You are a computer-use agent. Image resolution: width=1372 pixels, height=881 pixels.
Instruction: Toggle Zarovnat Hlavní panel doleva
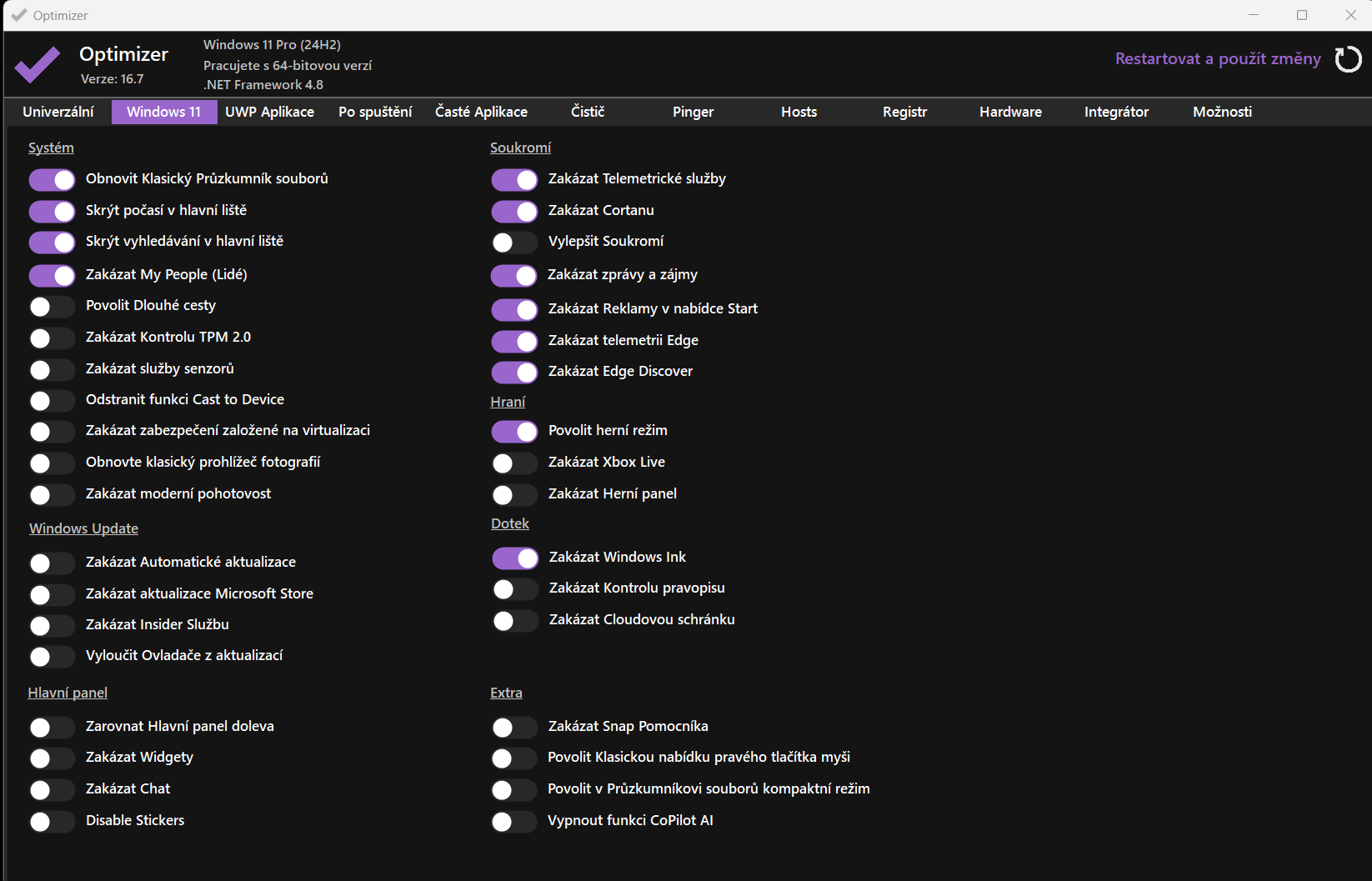(x=53, y=727)
